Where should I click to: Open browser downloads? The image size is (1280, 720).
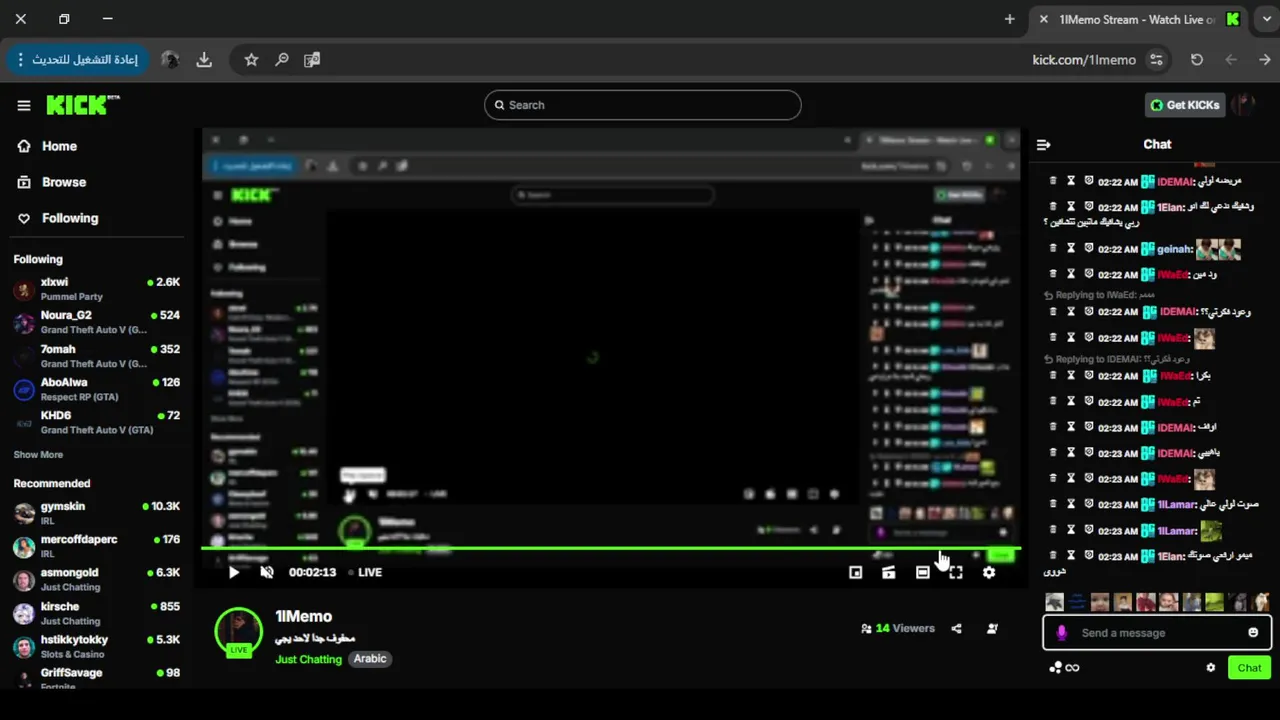pyautogui.click(x=204, y=60)
